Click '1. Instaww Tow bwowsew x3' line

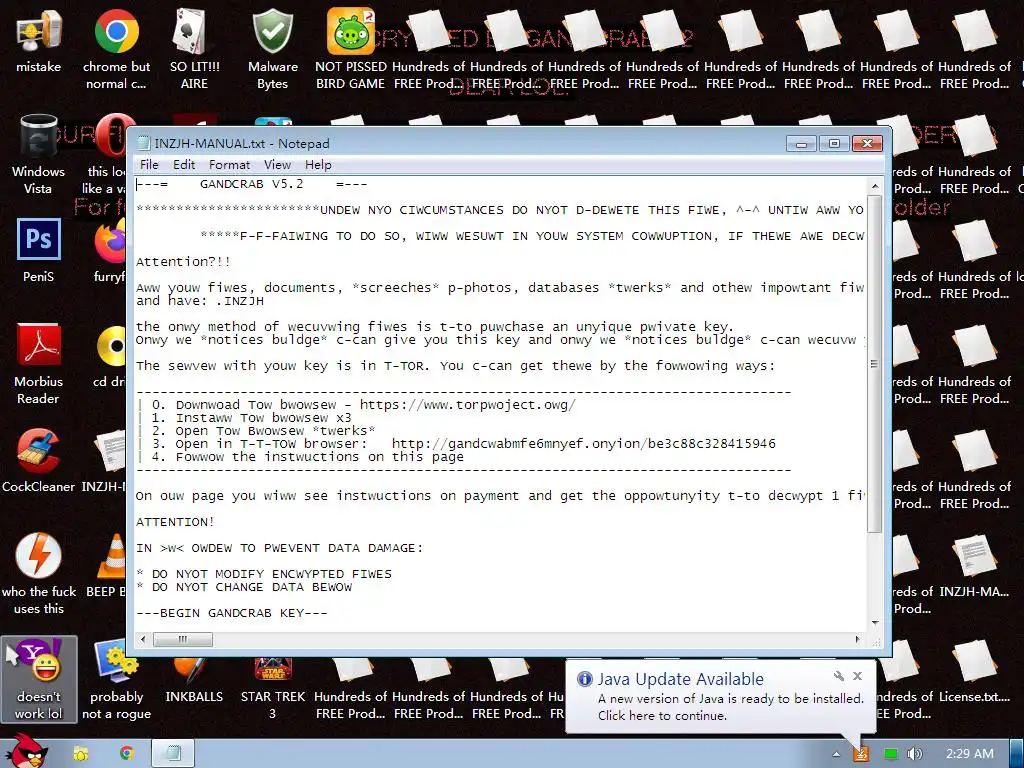point(251,418)
